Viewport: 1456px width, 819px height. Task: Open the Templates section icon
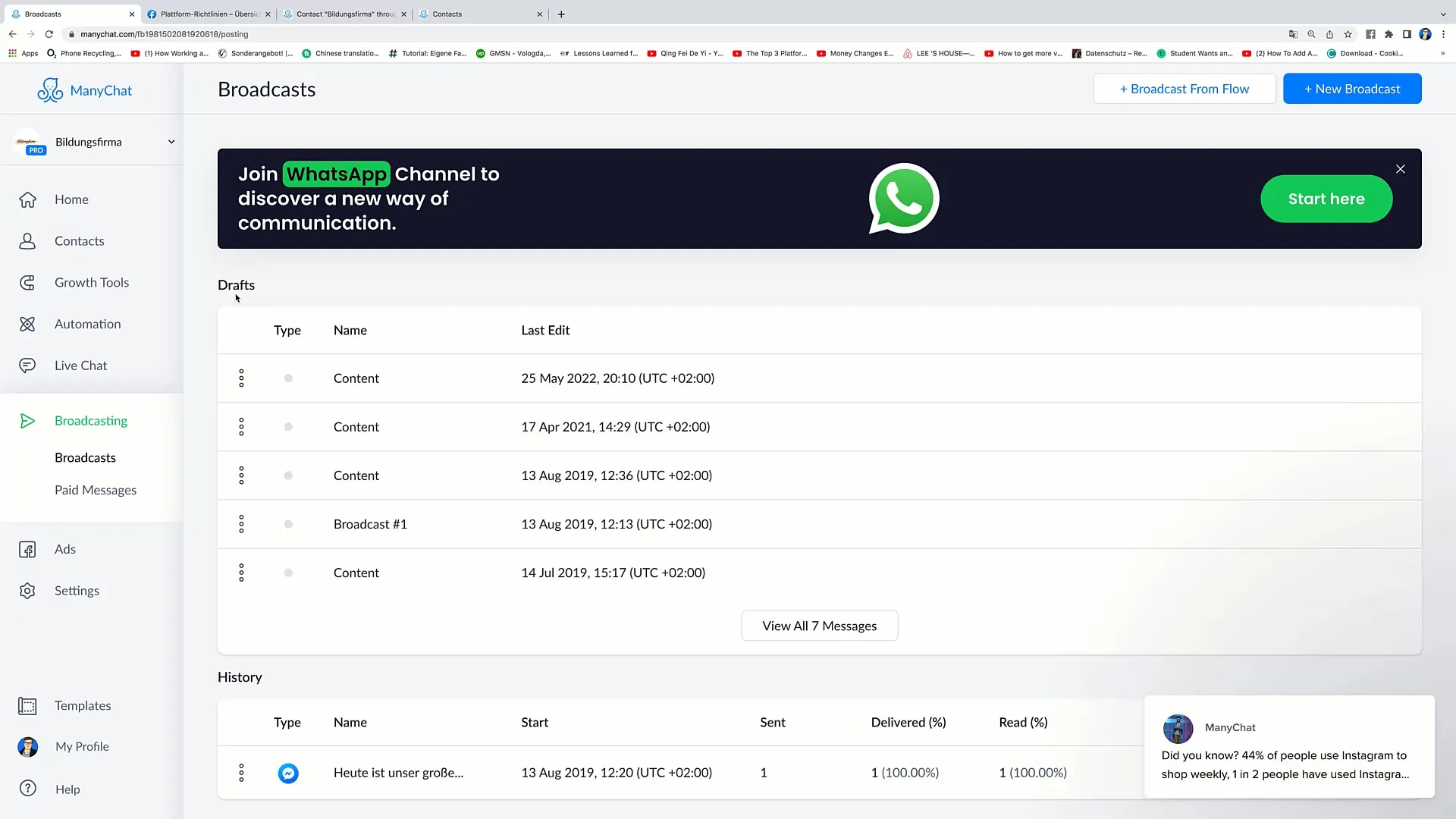pyautogui.click(x=27, y=705)
